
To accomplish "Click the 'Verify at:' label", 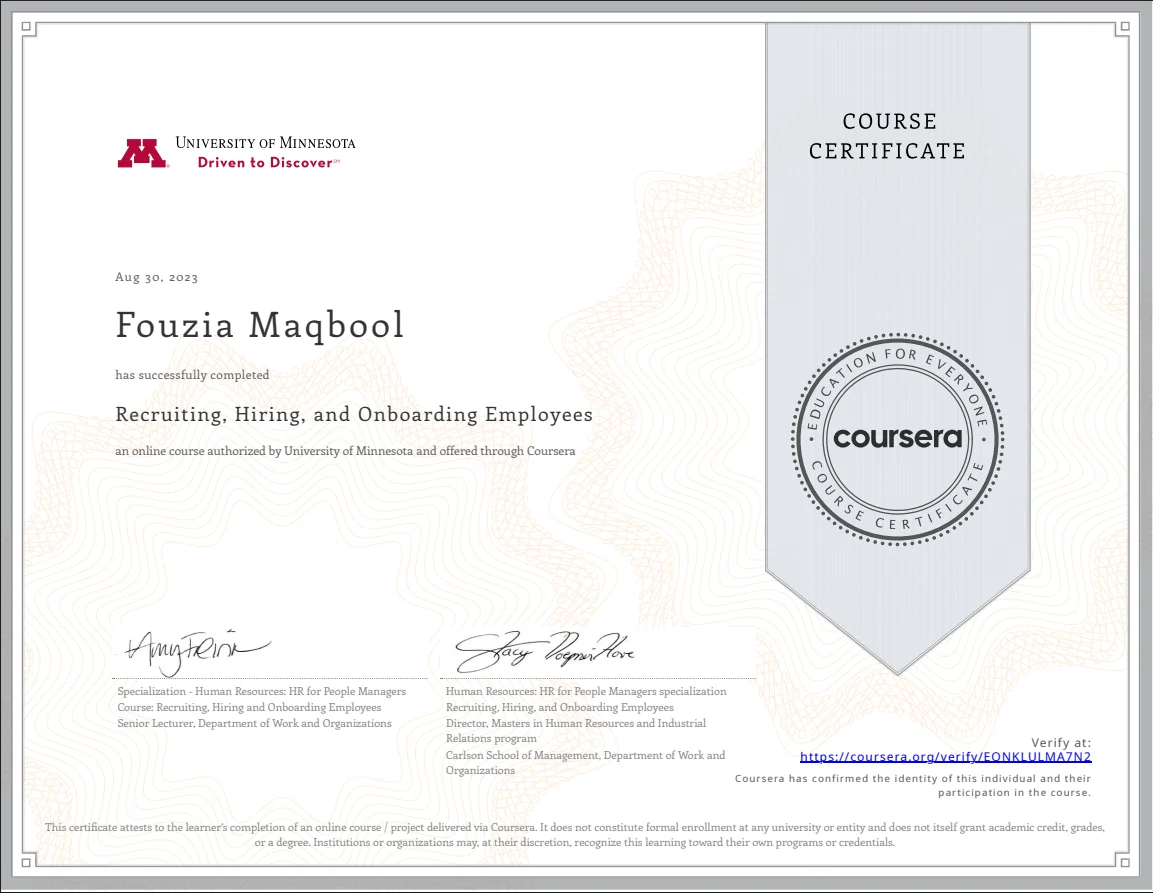I will (x=1061, y=743).
